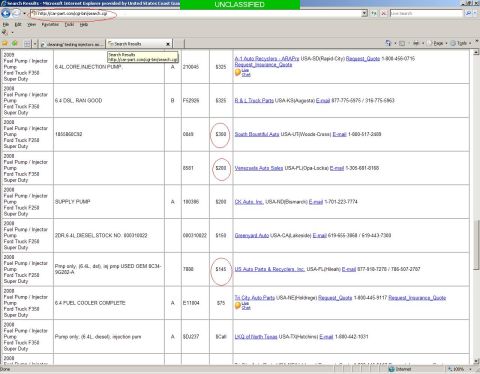
Task: Refresh the page with the Refresh icon
Action: pyautogui.click(x=374, y=13)
